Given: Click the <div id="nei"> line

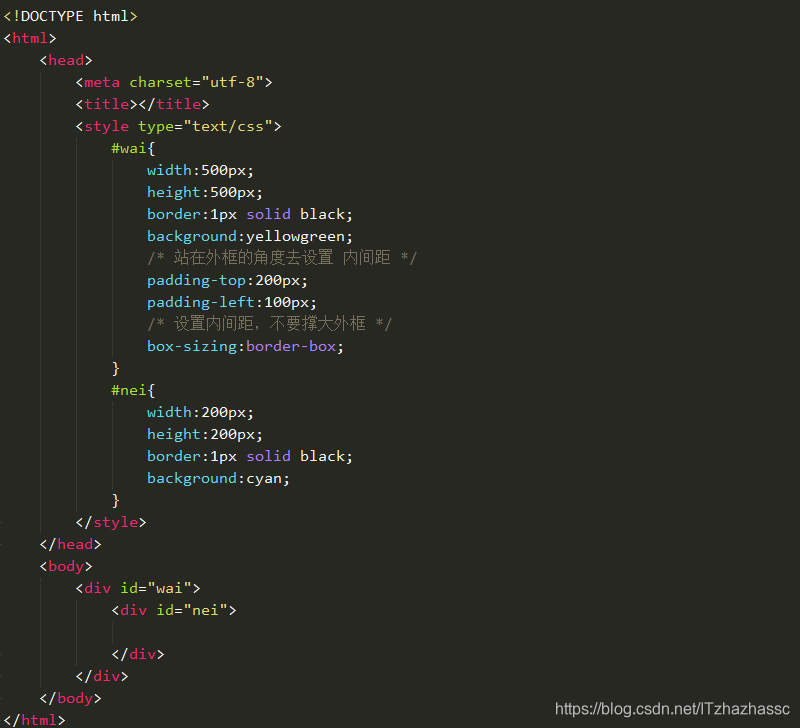Looking at the screenshot, I should pos(174,610).
